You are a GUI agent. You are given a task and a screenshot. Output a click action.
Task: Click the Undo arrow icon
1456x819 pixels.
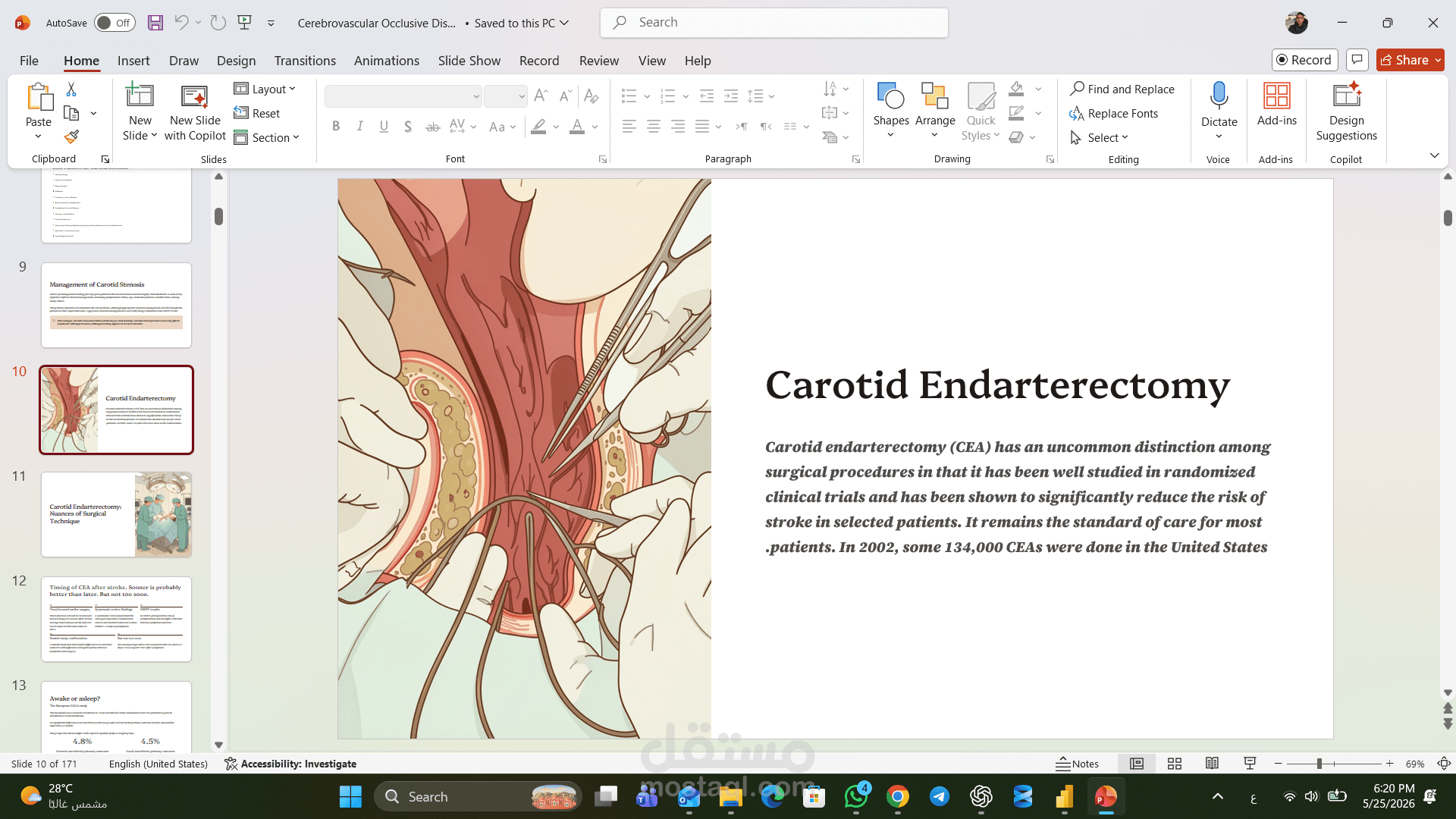pos(181,23)
